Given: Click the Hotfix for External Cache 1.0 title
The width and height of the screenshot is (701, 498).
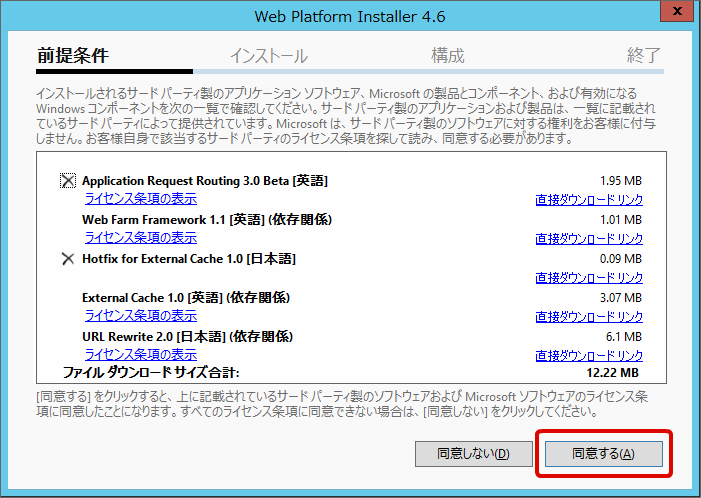Looking at the screenshot, I should (x=189, y=259).
